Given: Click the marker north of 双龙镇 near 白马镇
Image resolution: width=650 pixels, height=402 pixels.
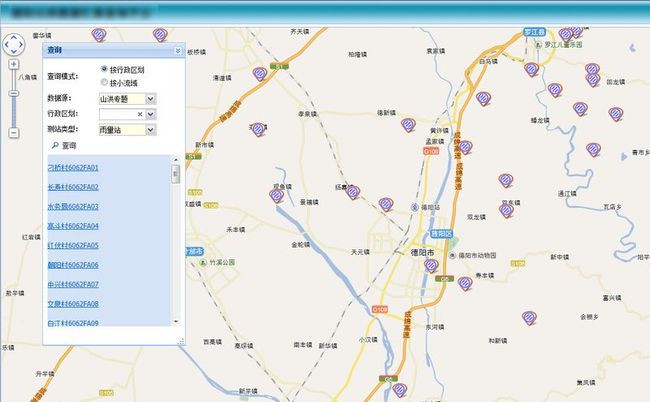Looking at the screenshot, I should 483,99.
